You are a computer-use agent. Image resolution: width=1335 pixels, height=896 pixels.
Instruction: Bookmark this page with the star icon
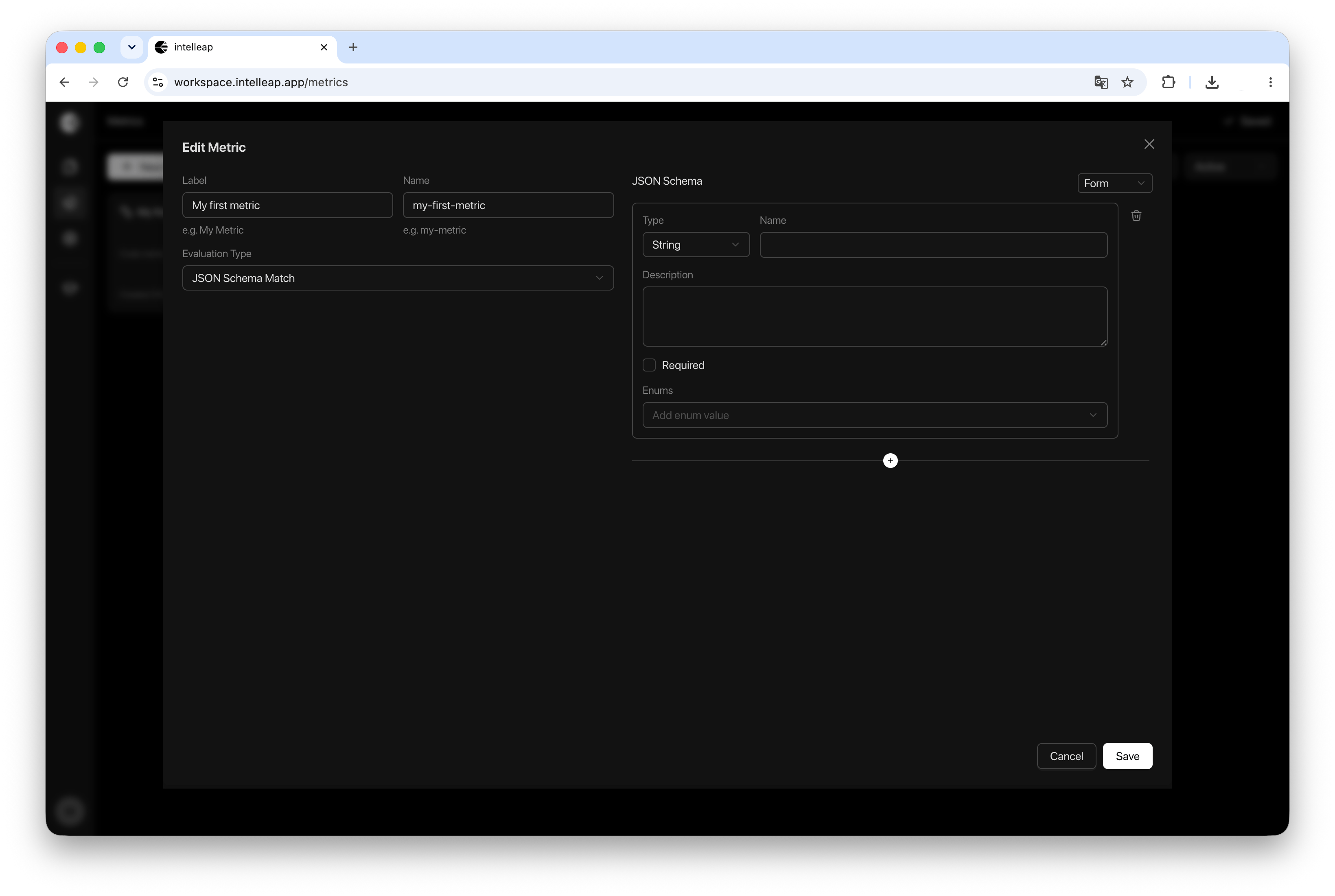pos(1127,82)
